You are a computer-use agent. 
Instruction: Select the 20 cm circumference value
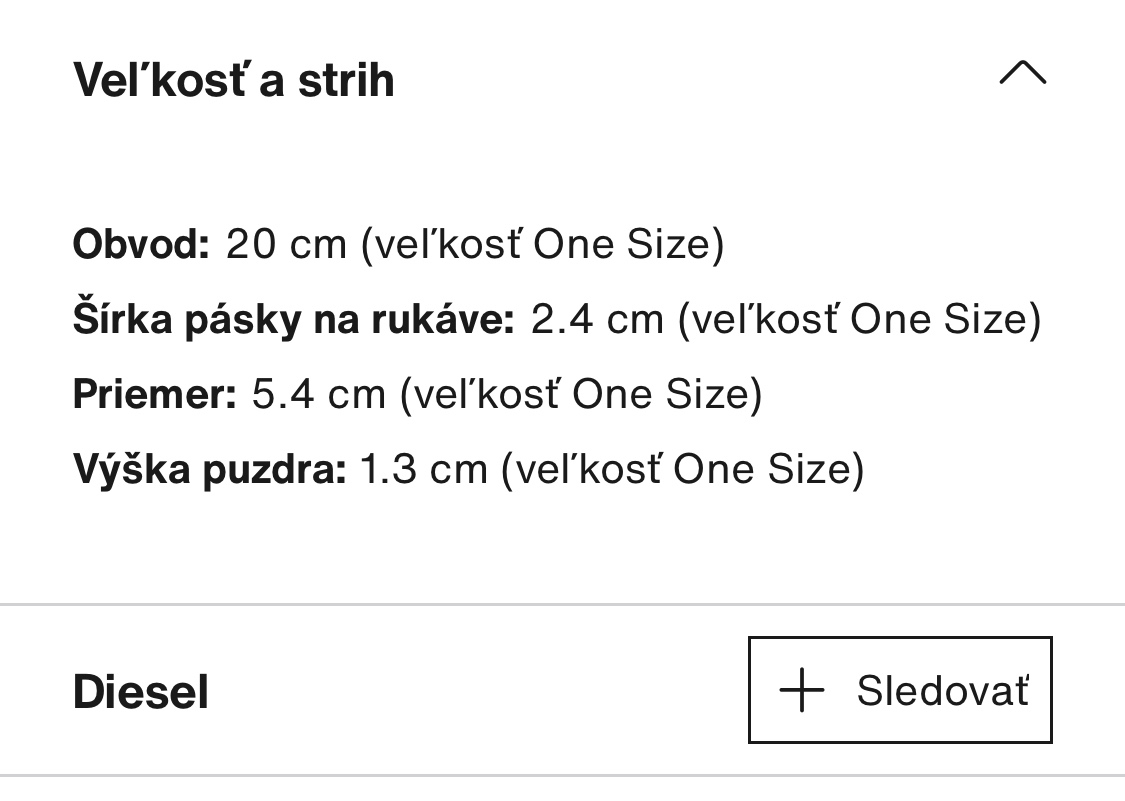click(x=286, y=244)
